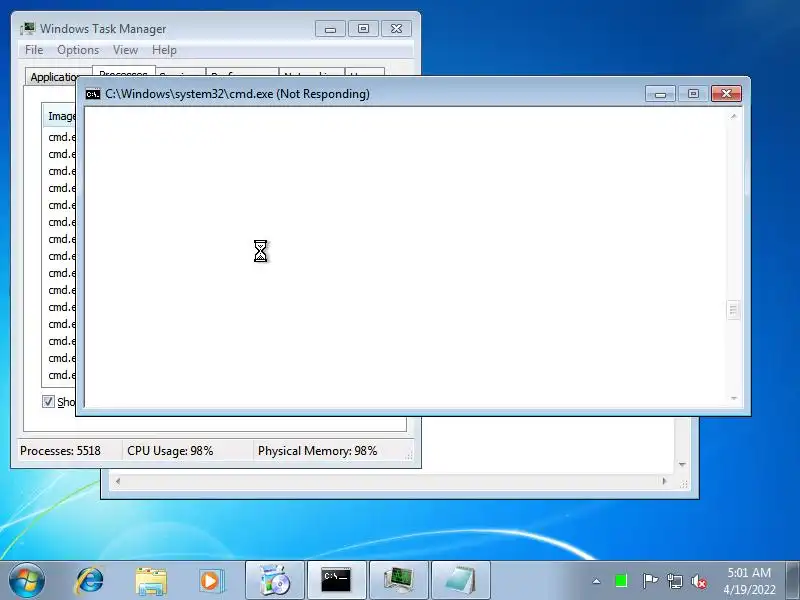Viewport: 800px width, 600px height.
Task: Open the View menu in Task Manager
Action: (126, 50)
